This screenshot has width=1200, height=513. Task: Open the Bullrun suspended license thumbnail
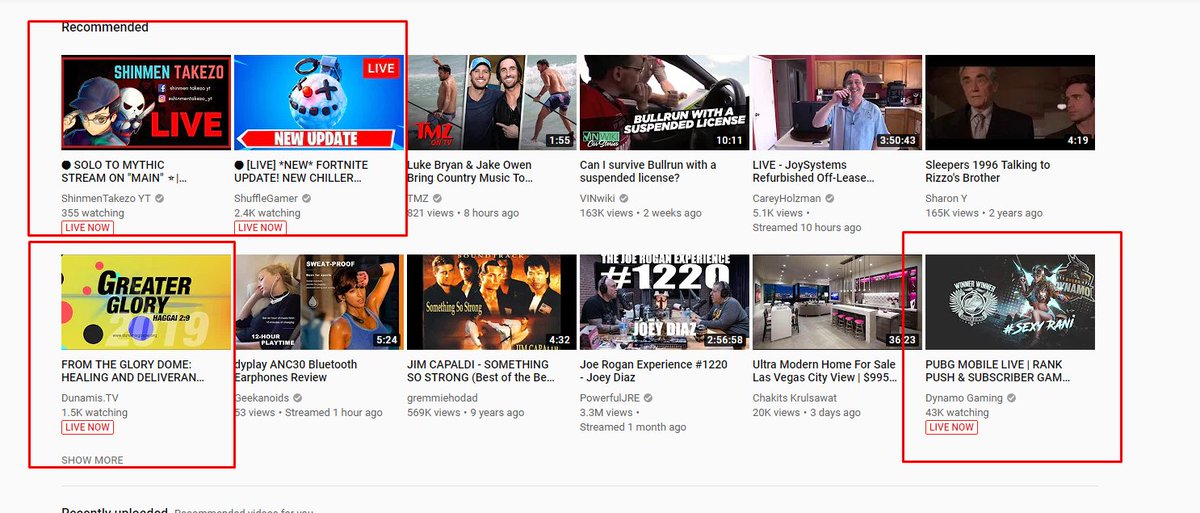[665, 102]
